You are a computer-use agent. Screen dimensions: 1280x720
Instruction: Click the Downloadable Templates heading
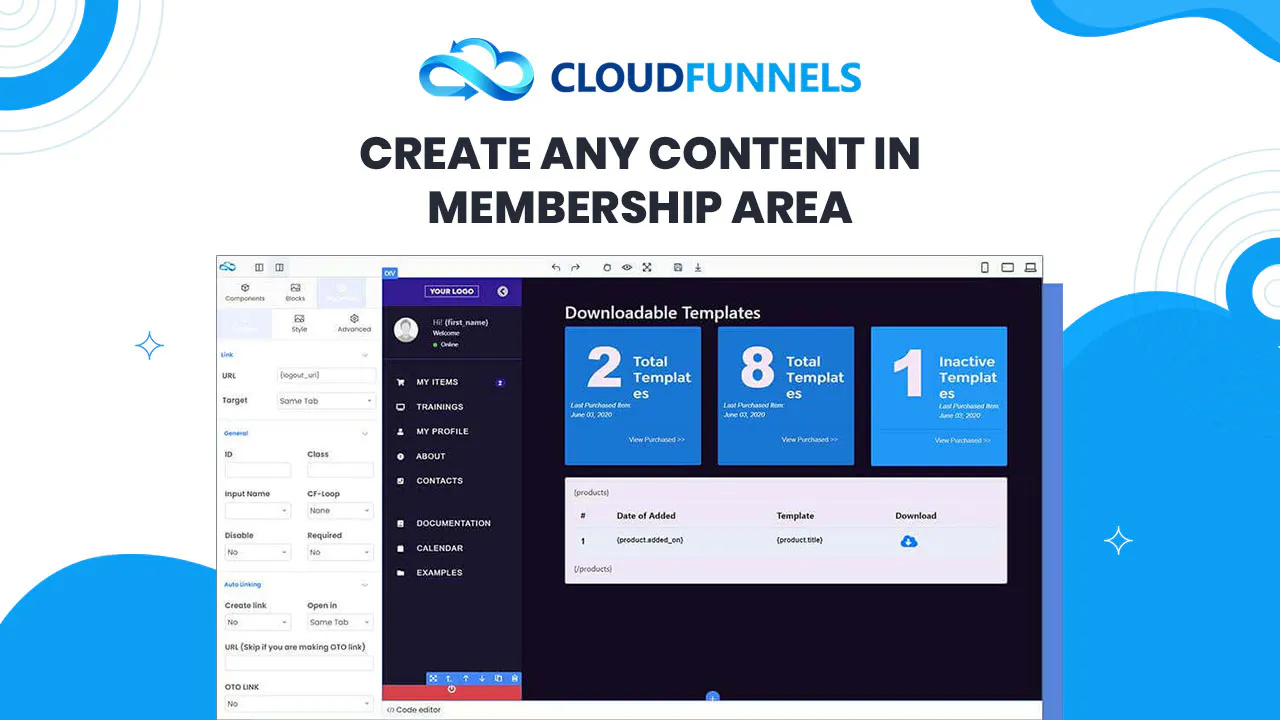click(663, 313)
